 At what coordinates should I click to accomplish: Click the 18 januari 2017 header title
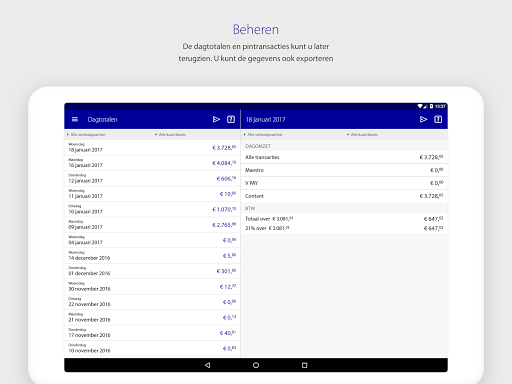(265, 120)
